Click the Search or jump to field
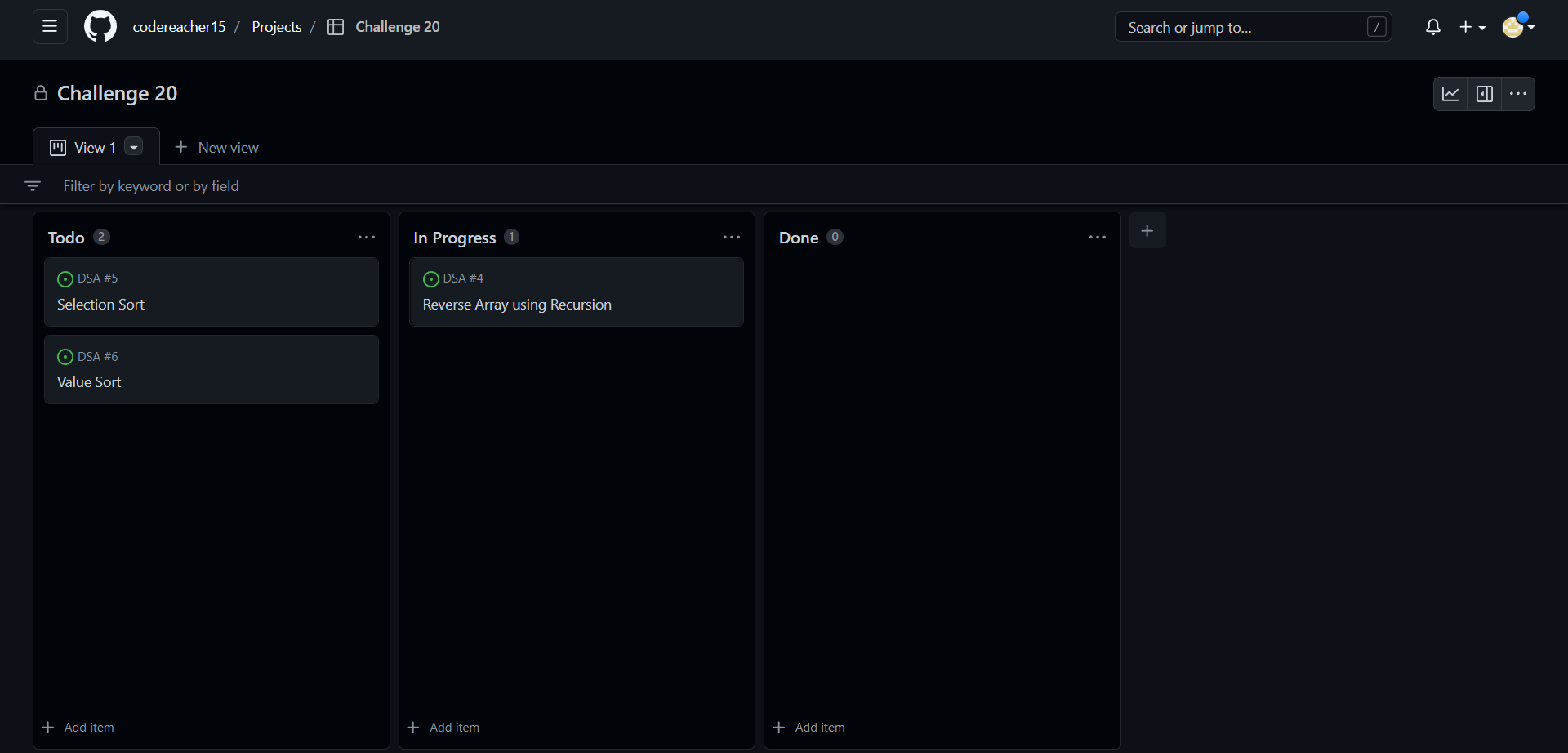This screenshot has height=753, width=1568. pyautogui.click(x=1225, y=26)
